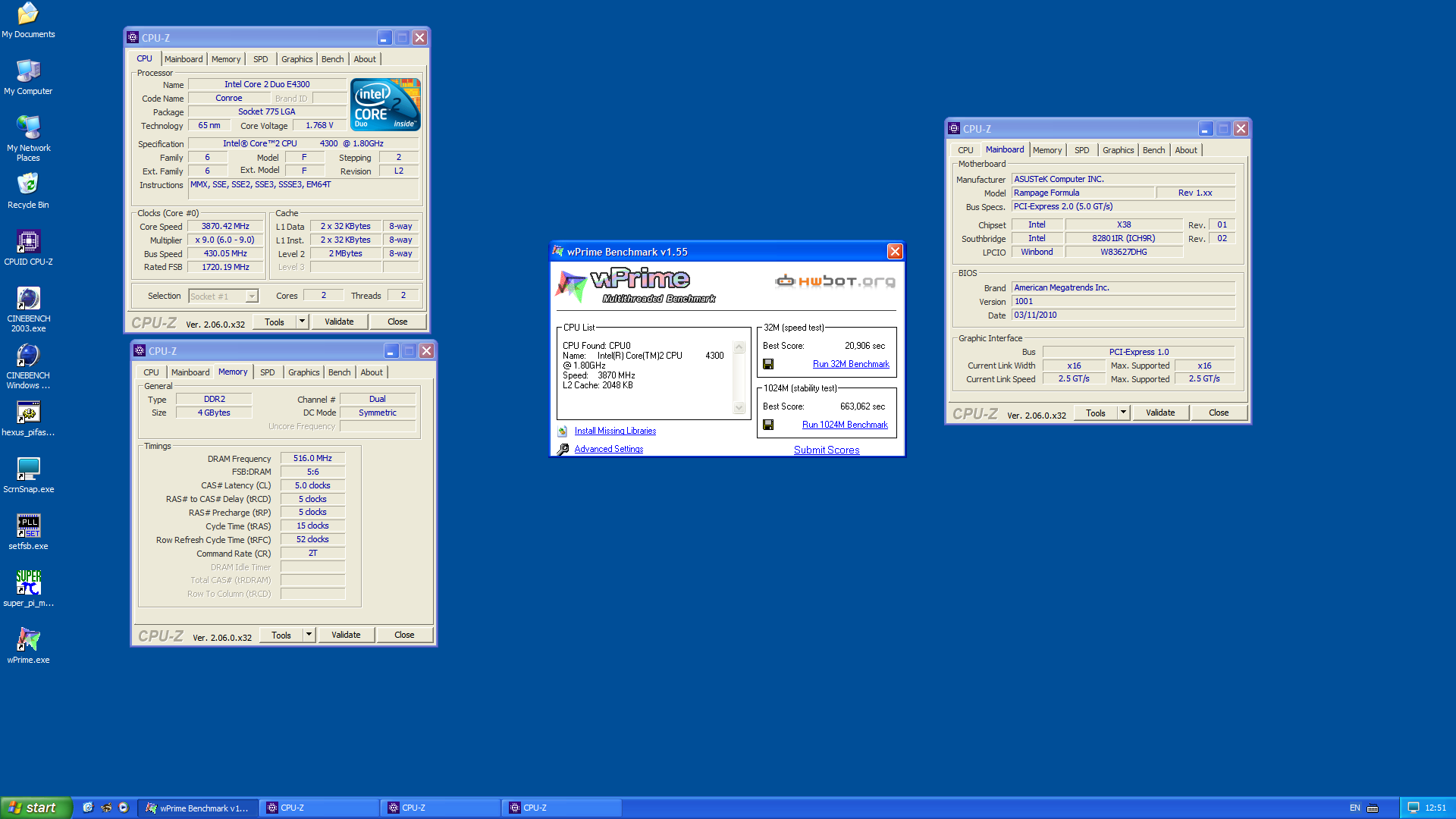Image resolution: width=1456 pixels, height=819 pixels.
Task: Launch ScrnSnap.exe desktop icon
Action: click(x=28, y=475)
